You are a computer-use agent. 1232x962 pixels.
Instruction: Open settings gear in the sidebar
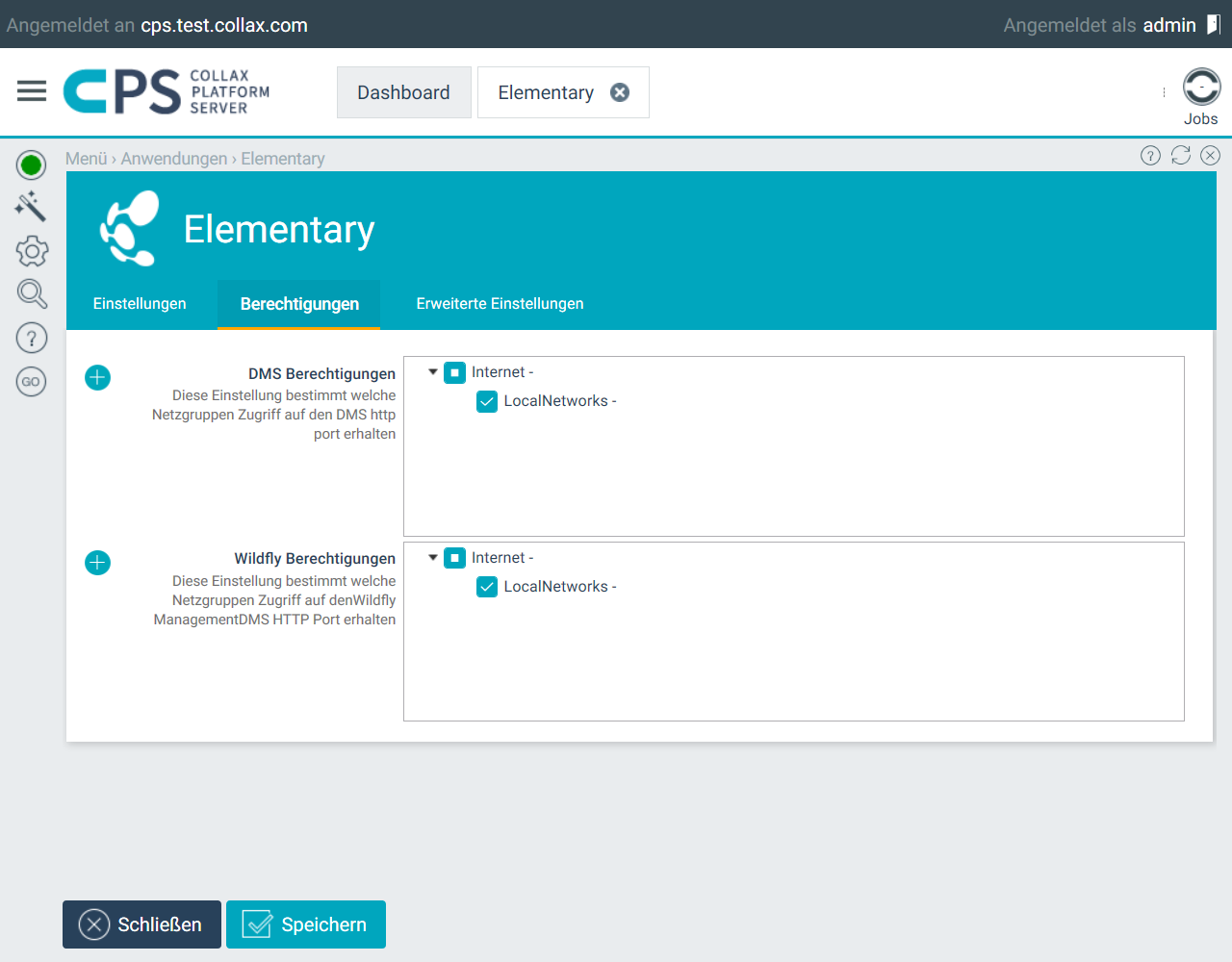tap(32, 251)
